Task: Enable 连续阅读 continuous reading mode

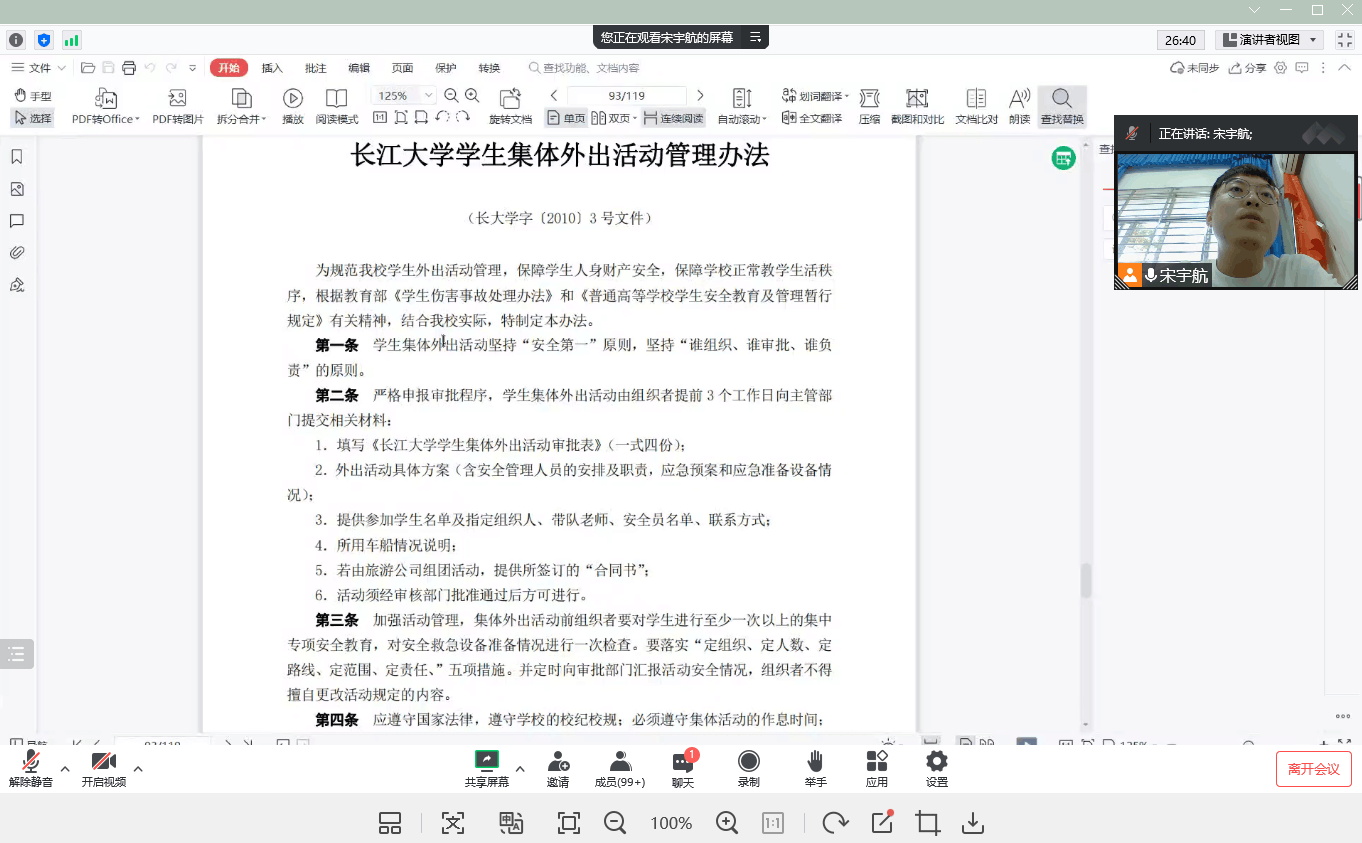Action: point(673,118)
